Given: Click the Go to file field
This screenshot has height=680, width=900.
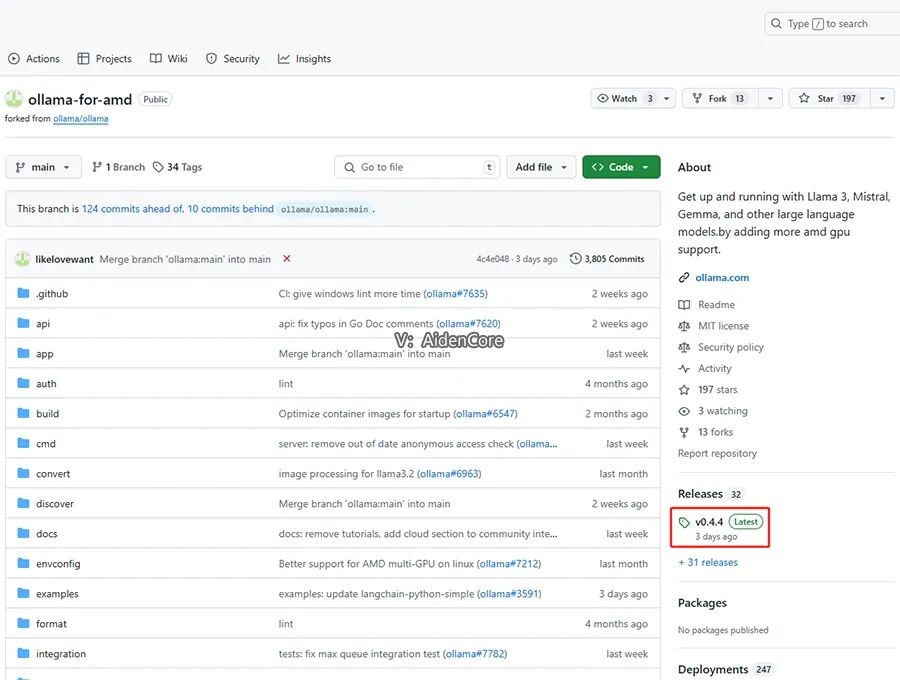Looking at the screenshot, I should (x=417, y=167).
